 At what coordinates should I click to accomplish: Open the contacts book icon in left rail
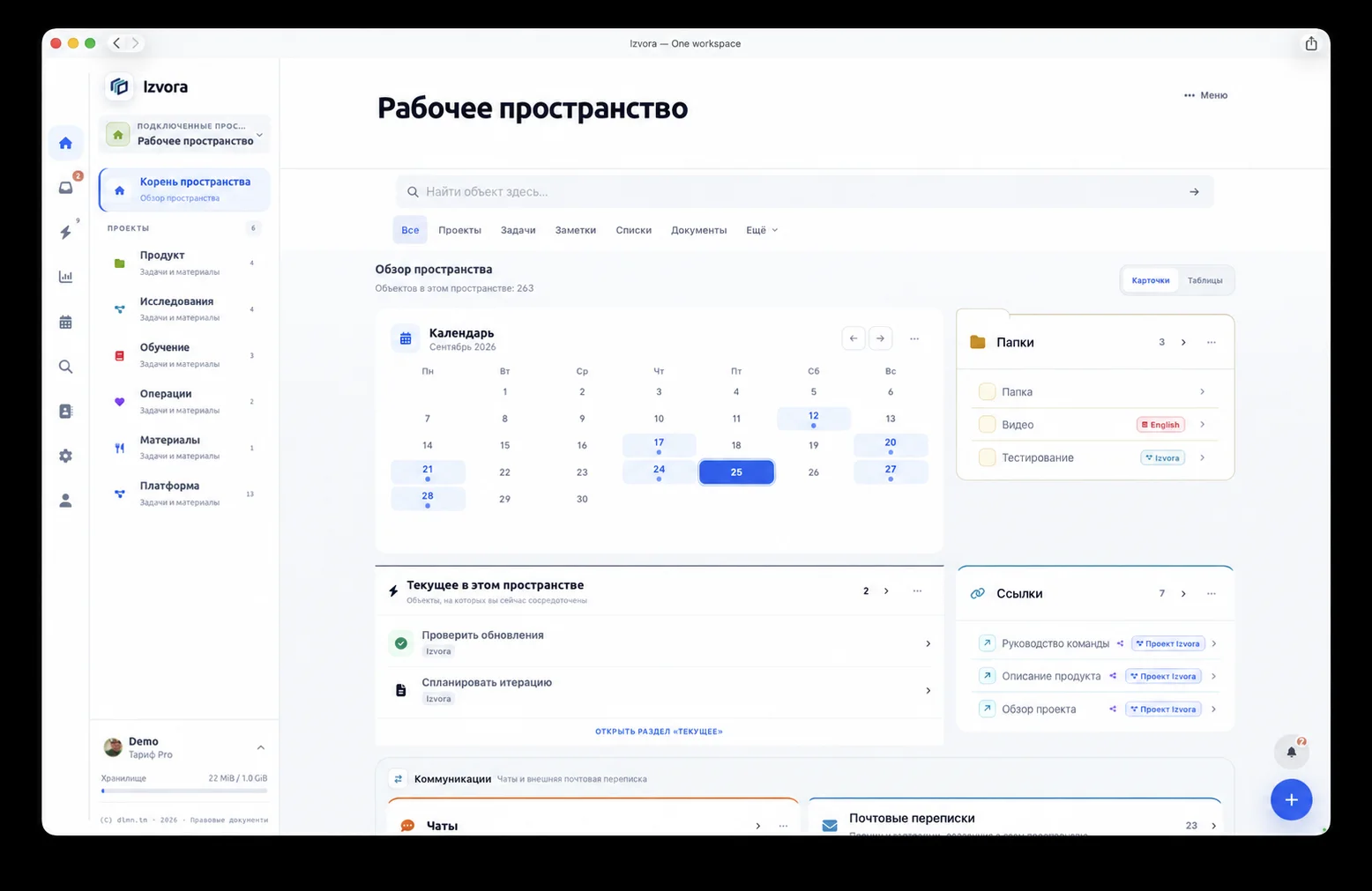[x=65, y=412]
